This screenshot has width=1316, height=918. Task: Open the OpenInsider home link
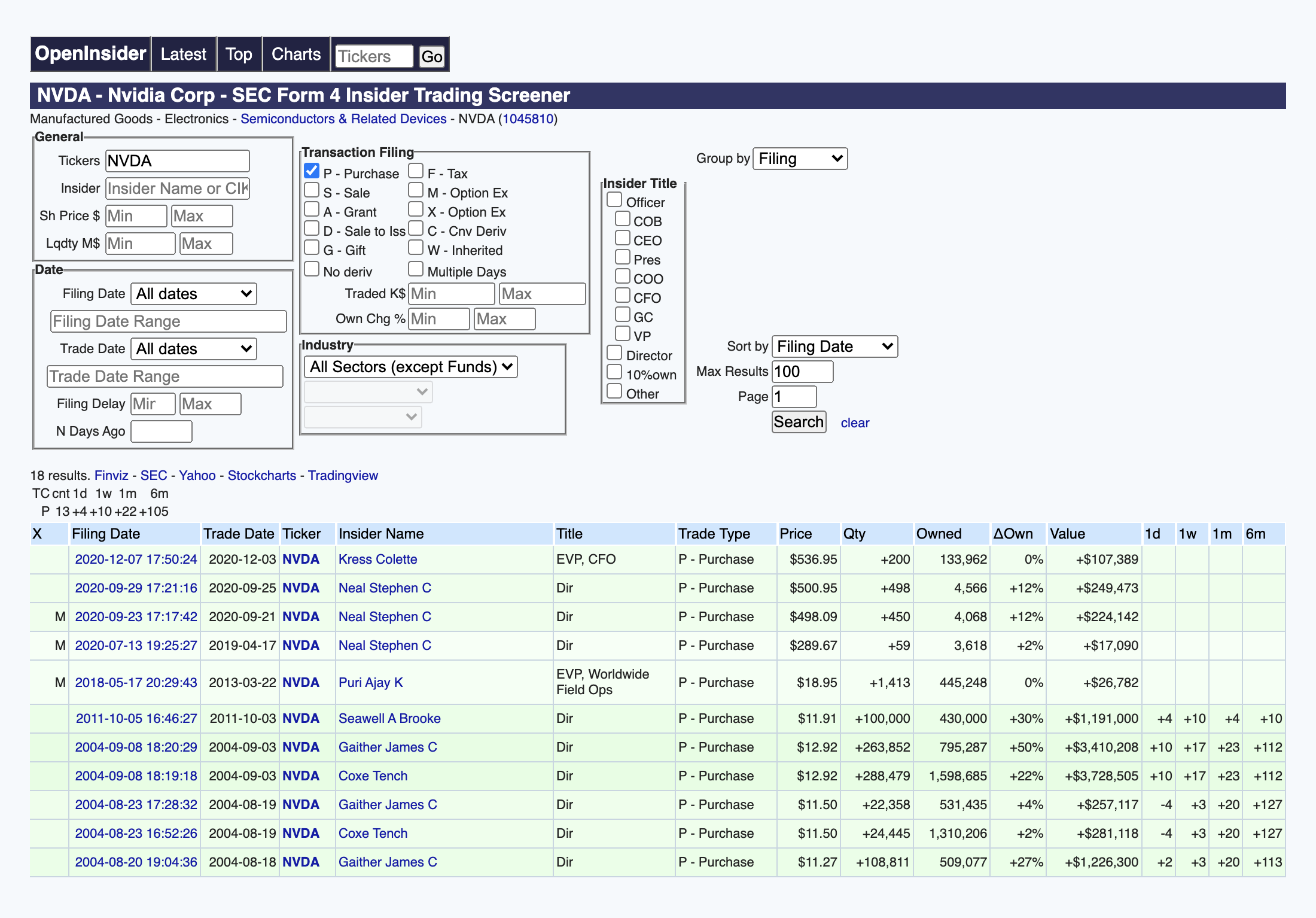coord(90,54)
